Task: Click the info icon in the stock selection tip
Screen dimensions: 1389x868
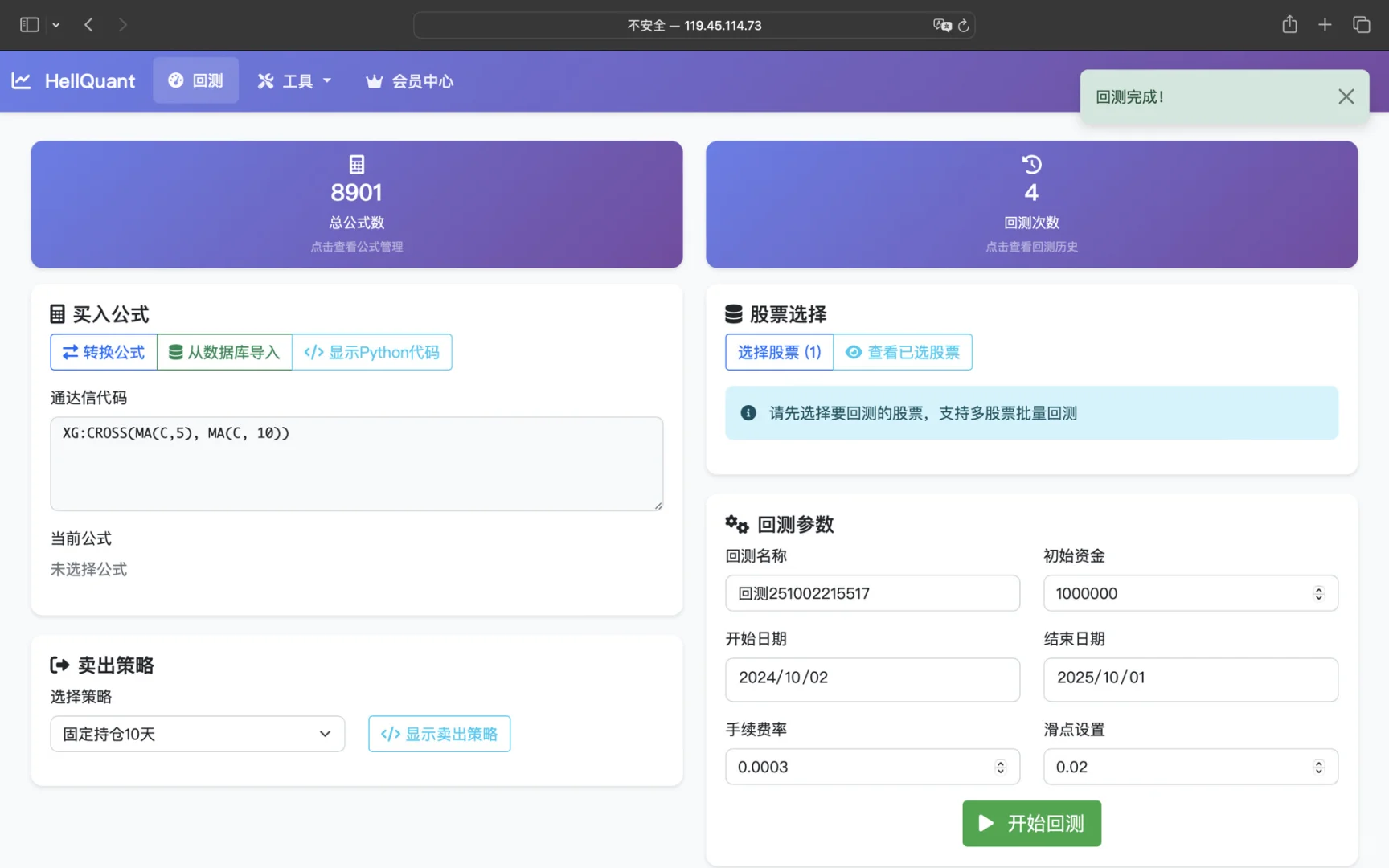Action: pyautogui.click(x=748, y=412)
